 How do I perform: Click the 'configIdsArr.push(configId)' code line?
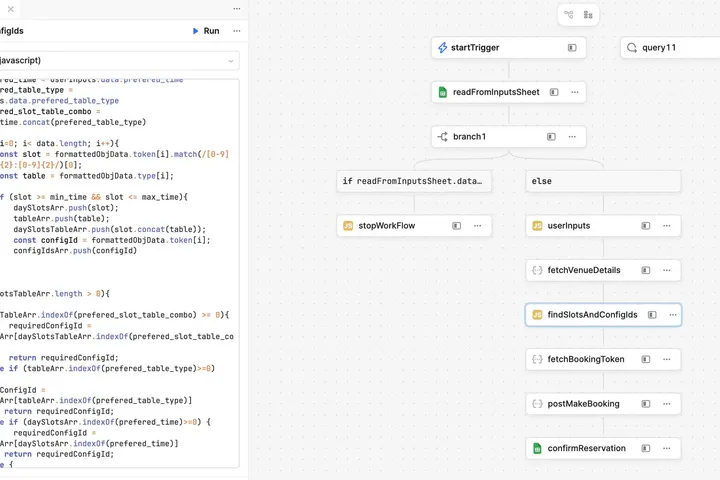(x=75, y=251)
